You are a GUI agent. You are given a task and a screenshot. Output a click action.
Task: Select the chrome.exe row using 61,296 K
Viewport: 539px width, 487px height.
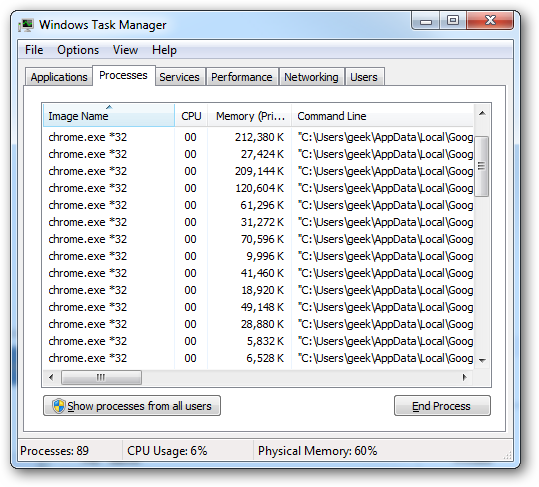258,205
